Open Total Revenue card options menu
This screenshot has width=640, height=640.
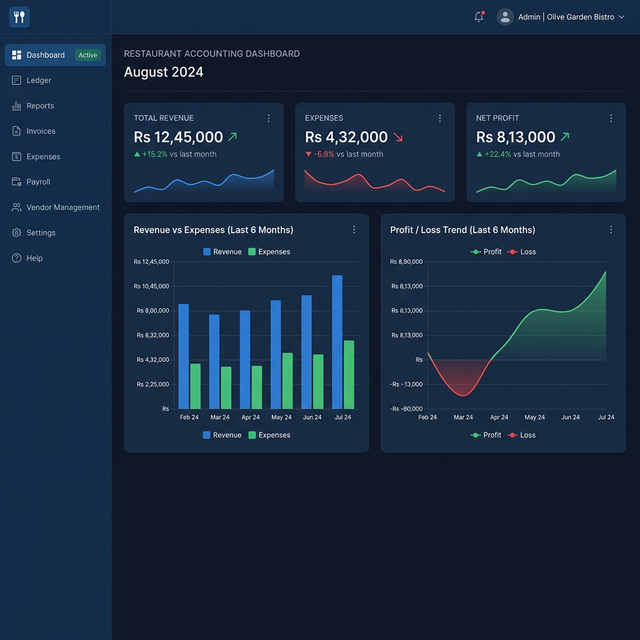click(269, 118)
